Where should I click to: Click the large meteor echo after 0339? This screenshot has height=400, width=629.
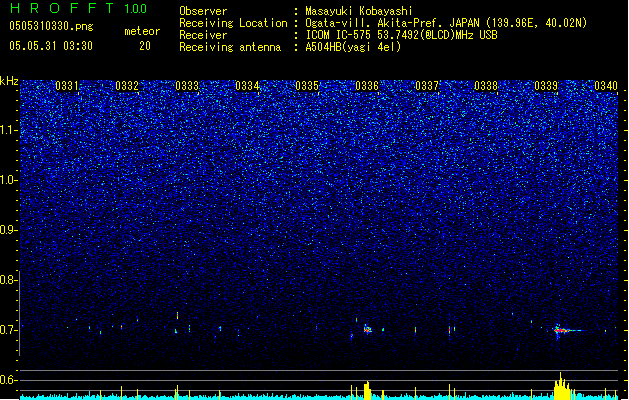[564, 331]
